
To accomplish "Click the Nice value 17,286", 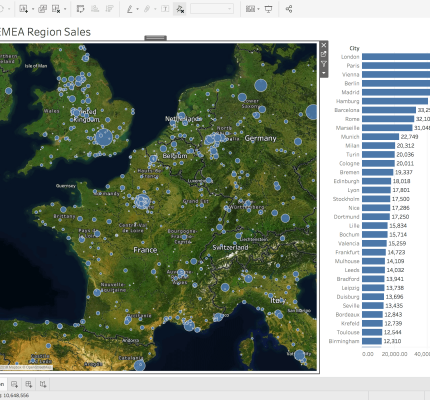I will pos(401,208).
